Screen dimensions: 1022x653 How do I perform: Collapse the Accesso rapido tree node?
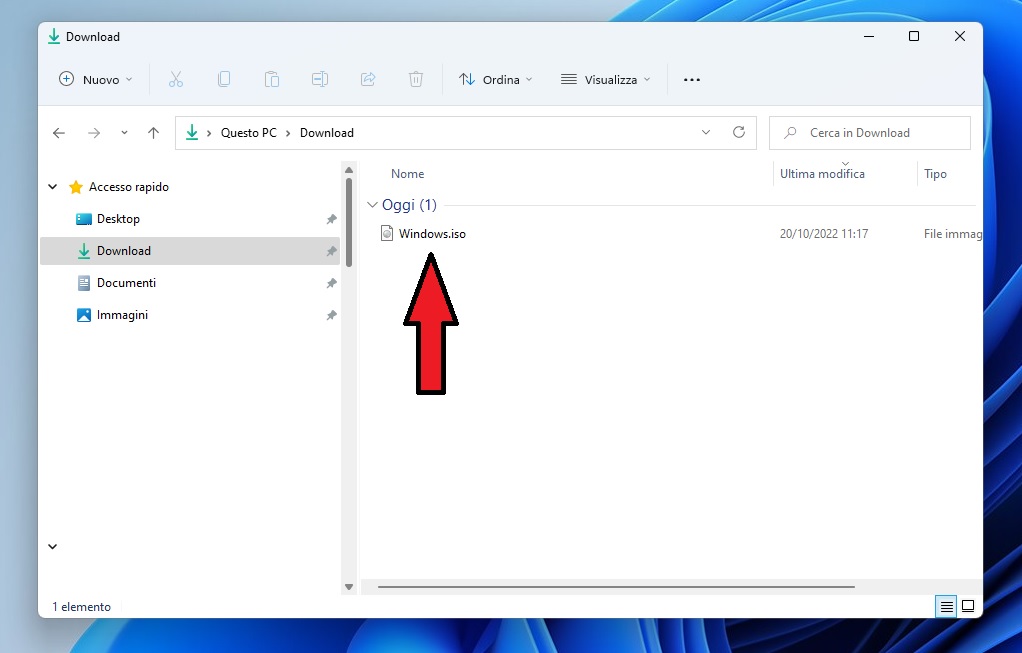coord(53,187)
